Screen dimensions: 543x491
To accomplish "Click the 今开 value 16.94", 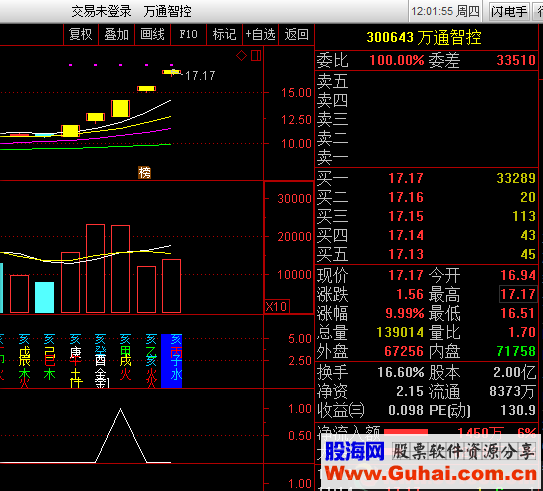I will click(x=518, y=275).
